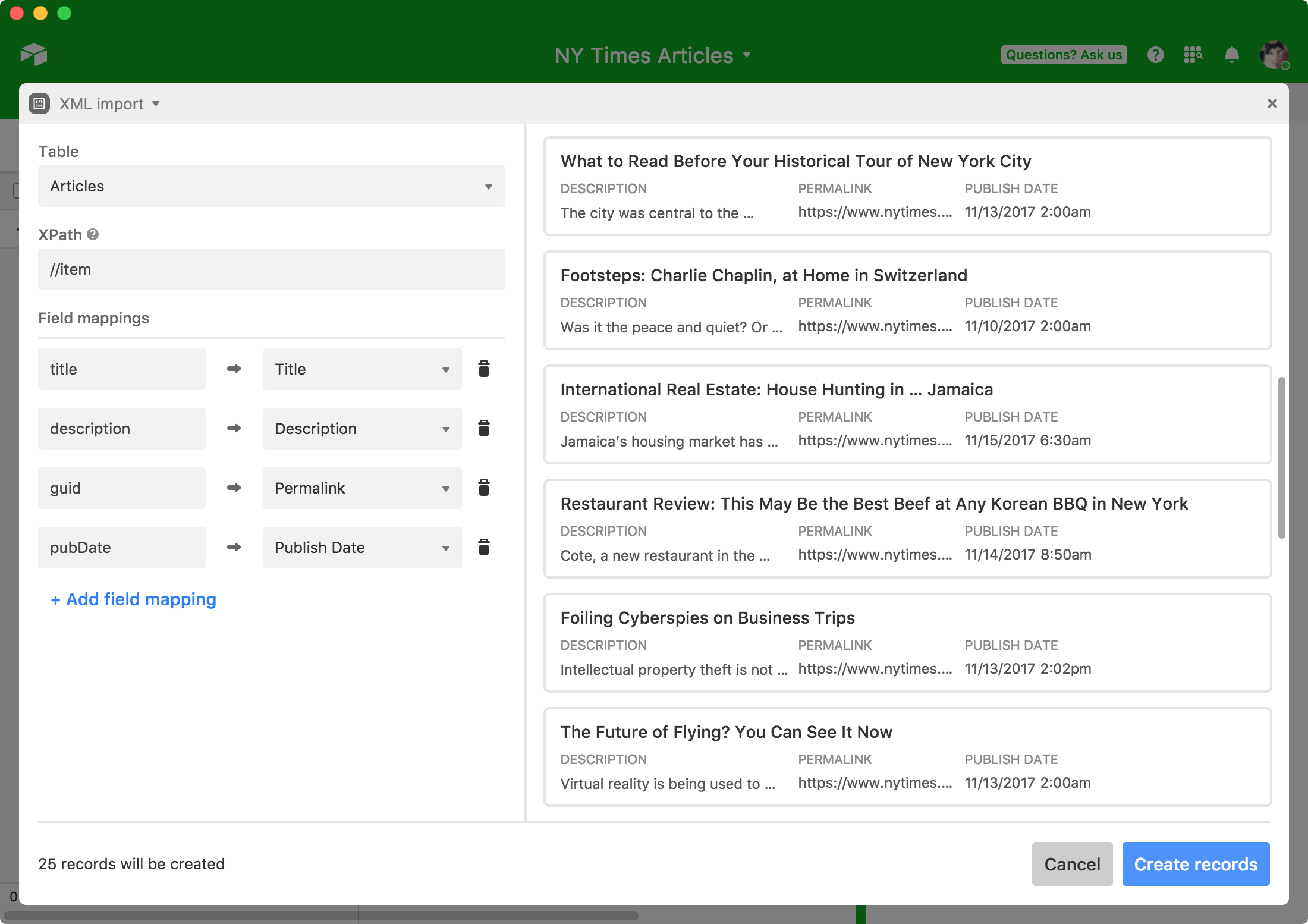
Task: Click the Create records button
Action: tap(1196, 864)
